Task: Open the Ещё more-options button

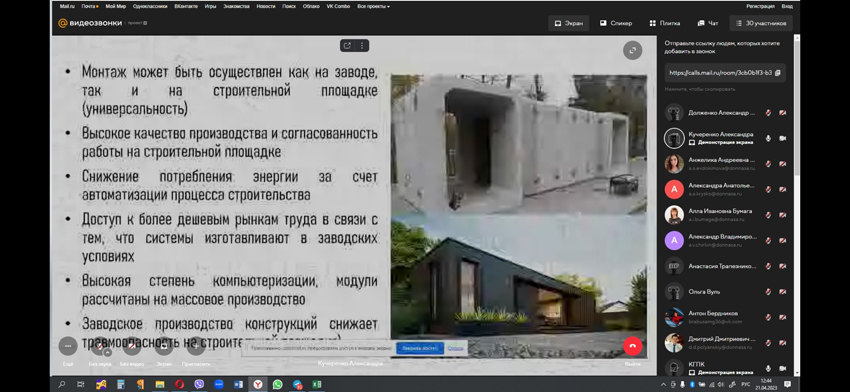Action: click(x=68, y=346)
